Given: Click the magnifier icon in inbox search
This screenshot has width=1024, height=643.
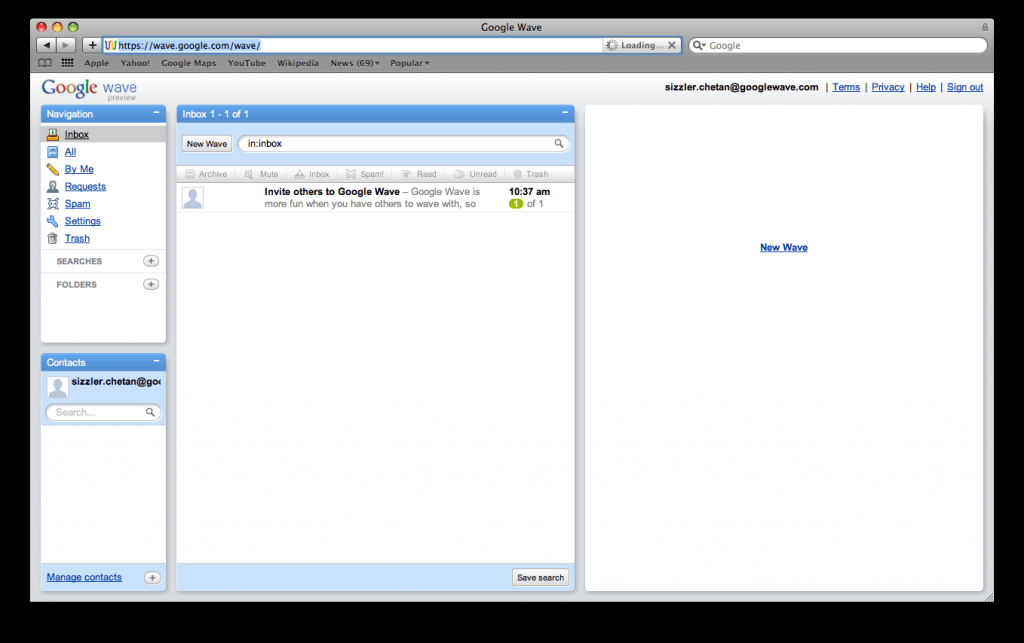Looking at the screenshot, I should 559,144.
